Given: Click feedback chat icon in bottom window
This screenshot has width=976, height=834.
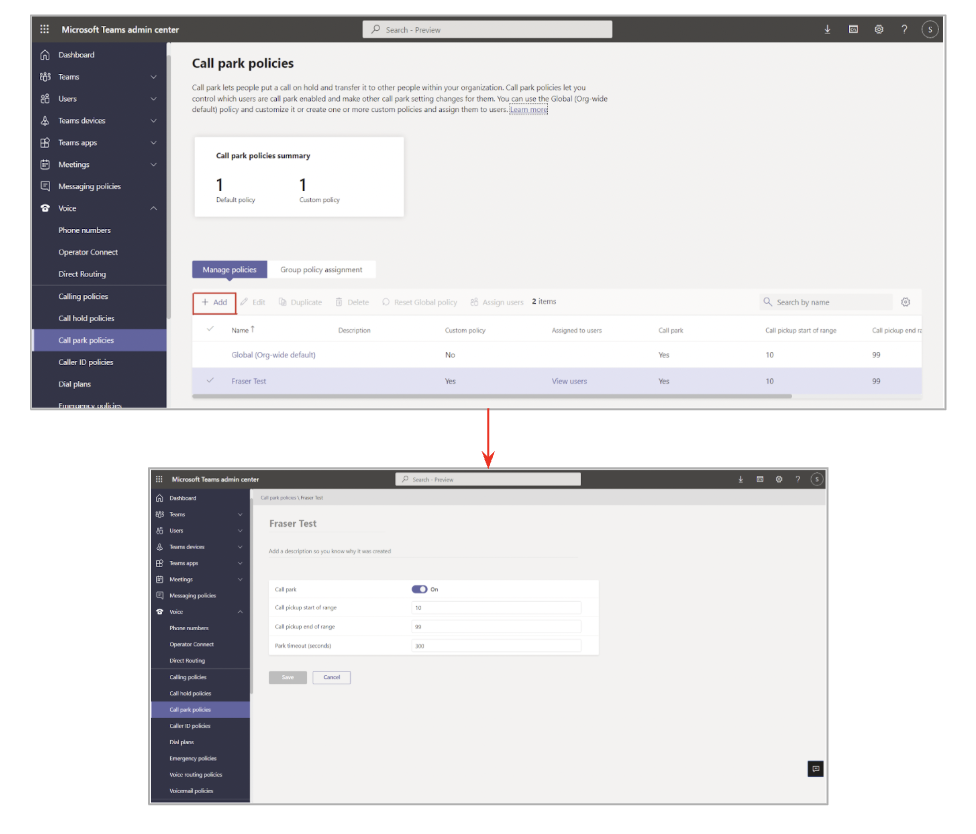Looking at the screenshot, I should point(815,769).
